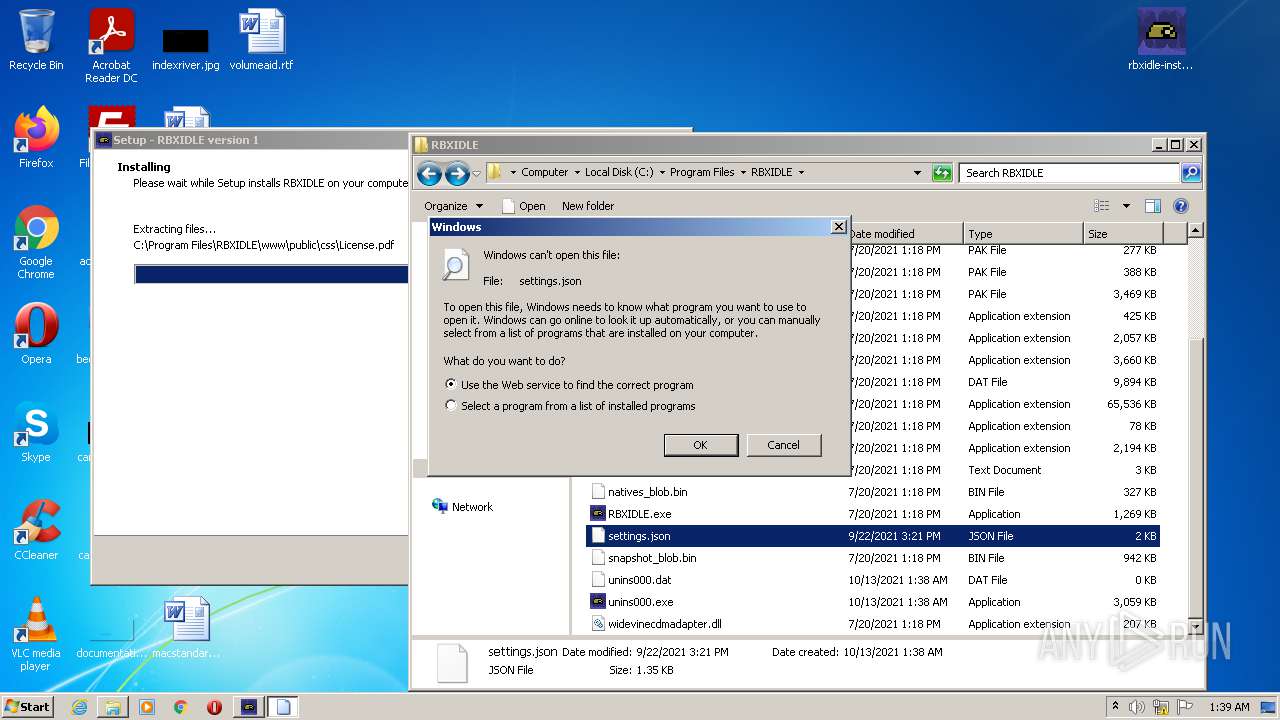Select indexriver.jpg desktop file
Image resolution: width=1280 pixels, height=720 pixels.
(x=186, y=48)
